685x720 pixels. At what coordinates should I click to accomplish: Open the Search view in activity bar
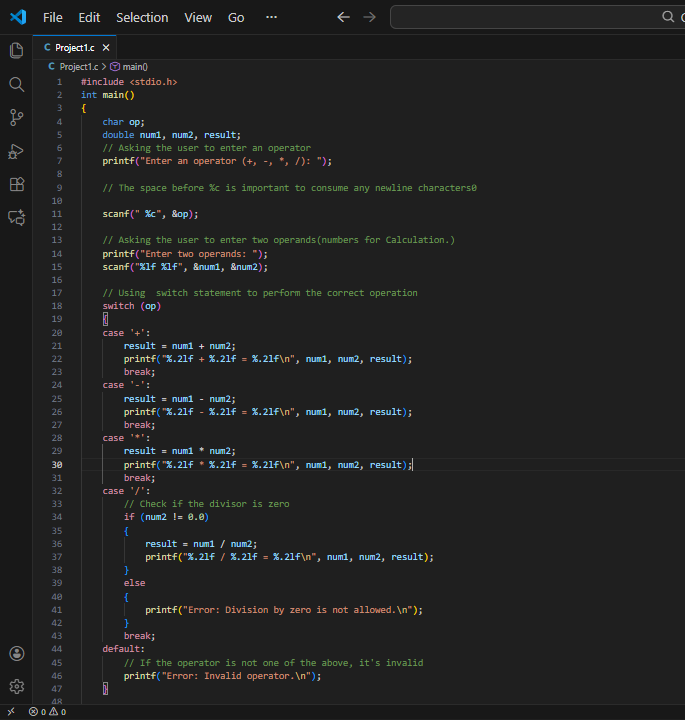(17, 84)
